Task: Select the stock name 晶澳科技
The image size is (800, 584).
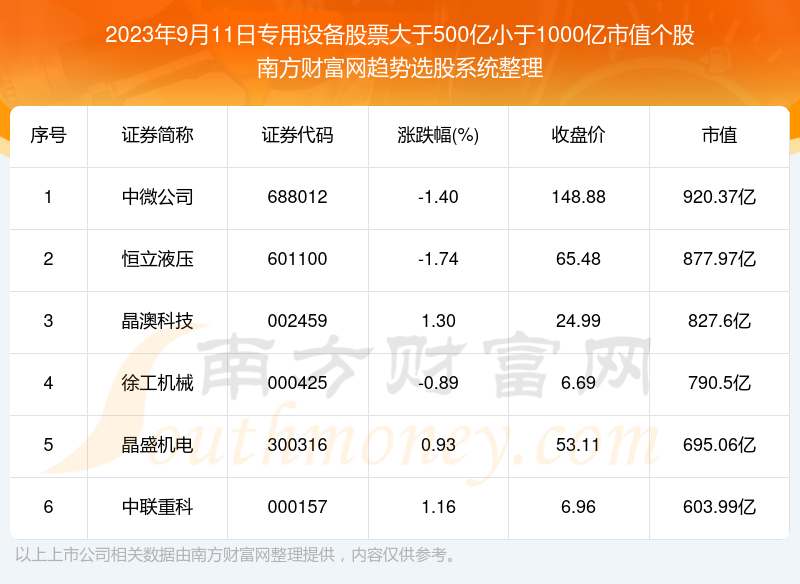Action: click(157, 321)
